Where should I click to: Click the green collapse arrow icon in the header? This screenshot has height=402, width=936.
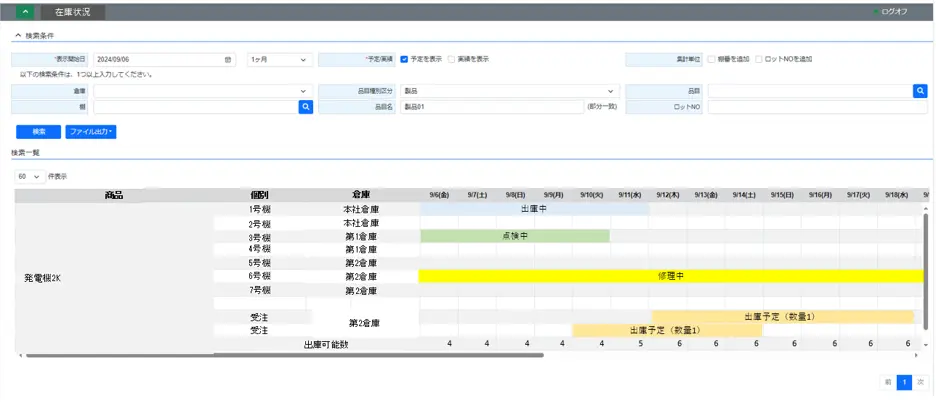click(25, 12)
